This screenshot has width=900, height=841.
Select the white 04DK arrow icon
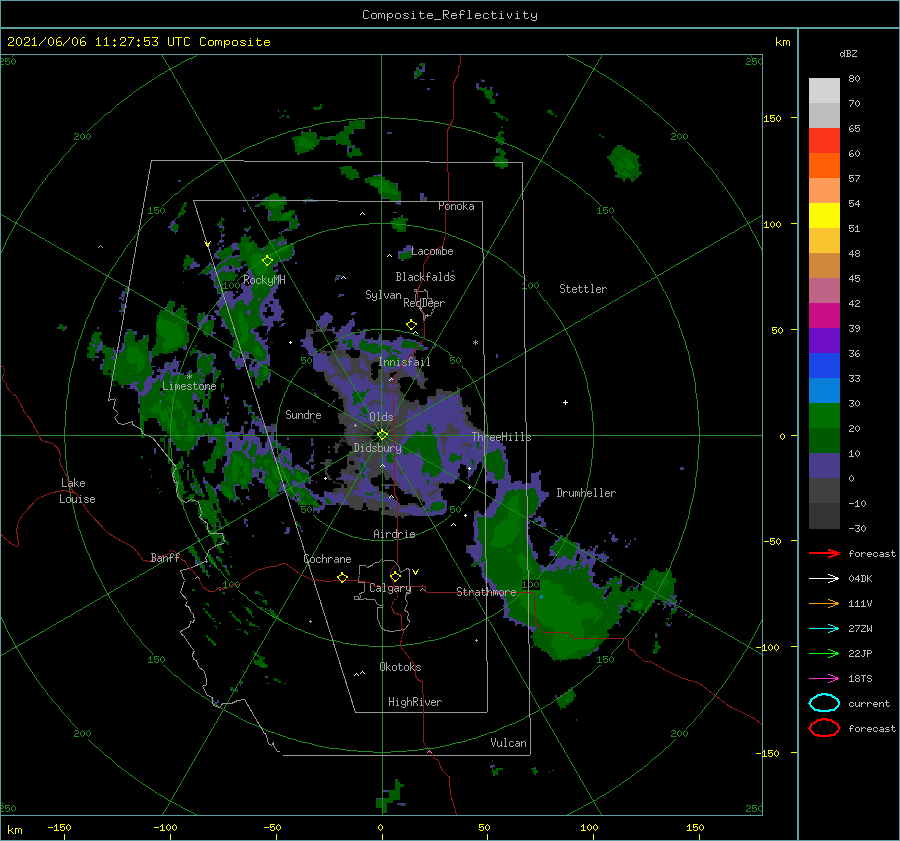point(824,578)
